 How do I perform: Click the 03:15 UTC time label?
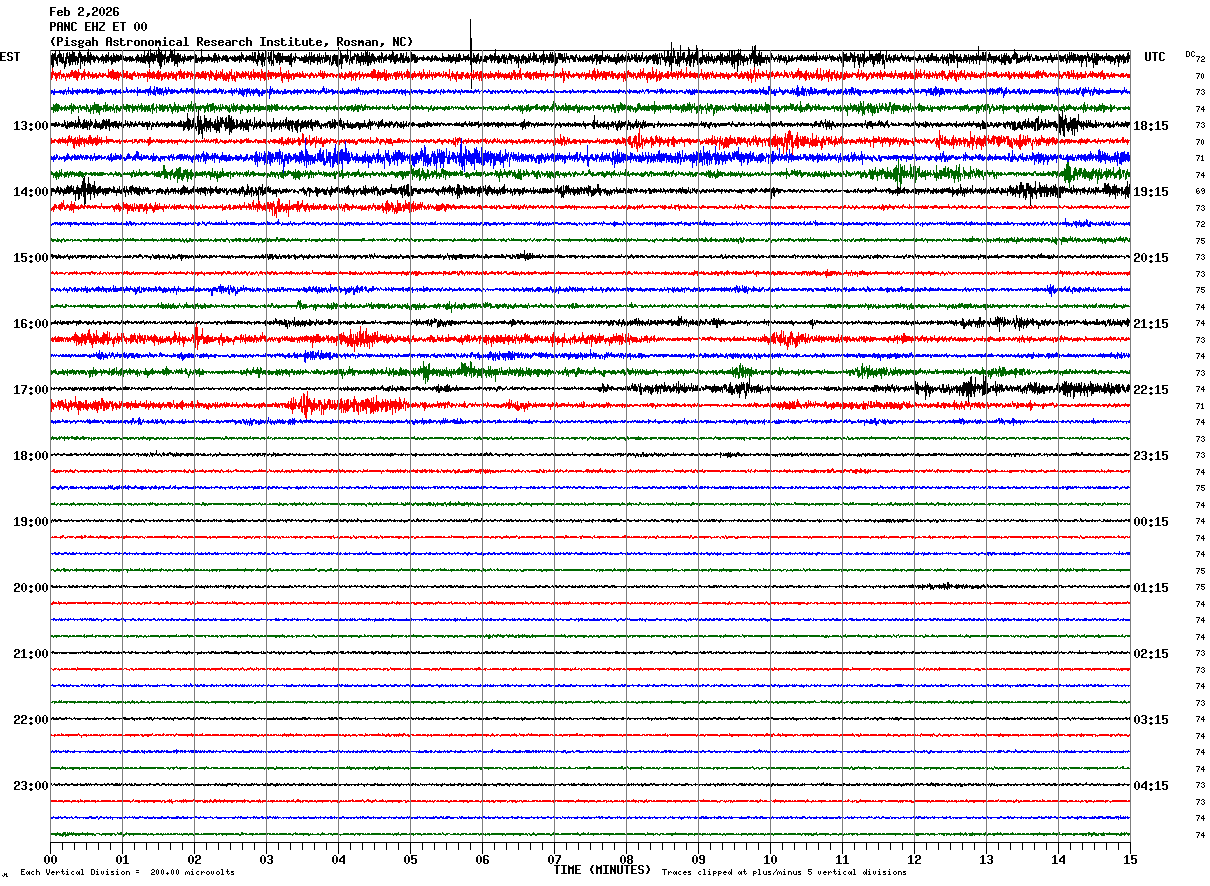1151,720
